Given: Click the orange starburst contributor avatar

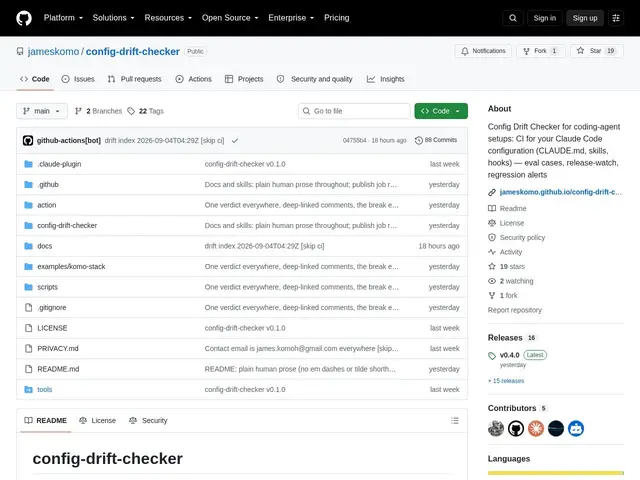Looking at the screenshot, I should (x=536, y=429).
